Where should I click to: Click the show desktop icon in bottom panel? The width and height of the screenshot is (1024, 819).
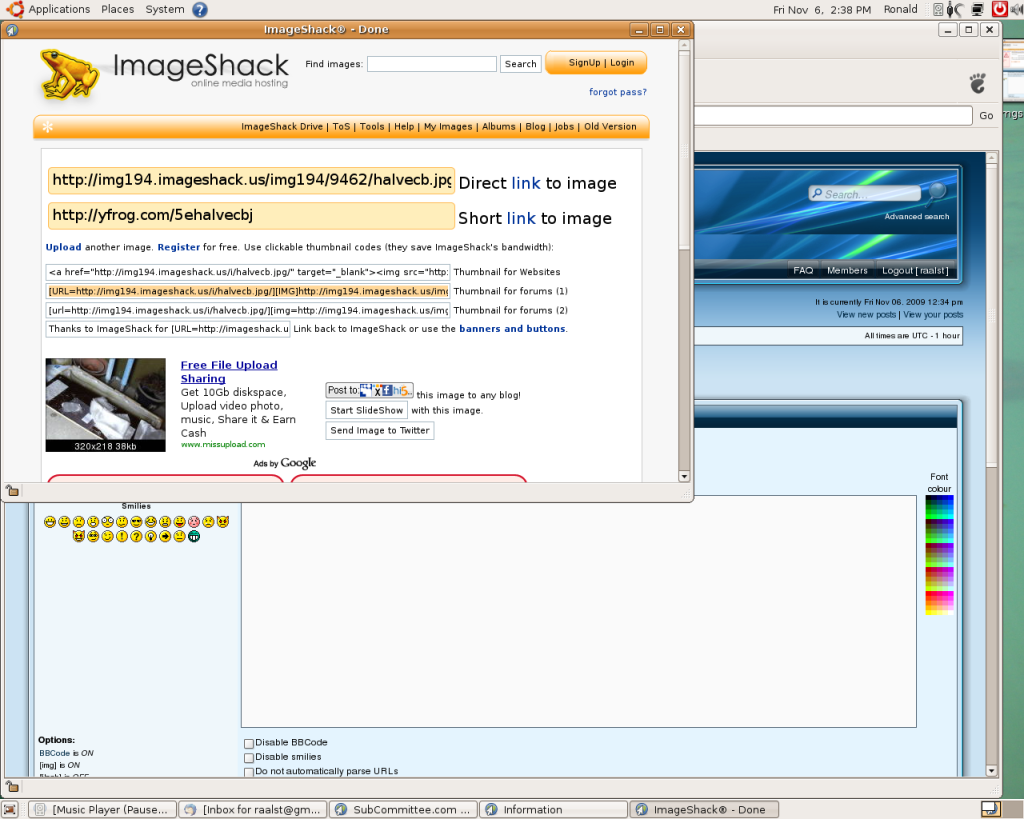click(10, 810)
